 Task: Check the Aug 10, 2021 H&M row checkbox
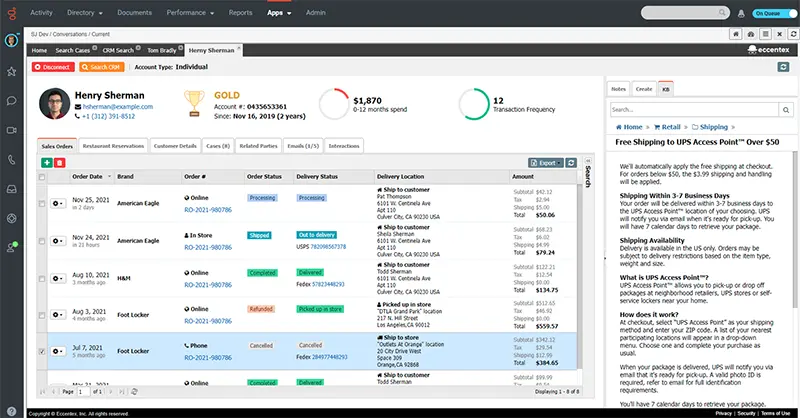pyautogui.click(x=42, y=279)
